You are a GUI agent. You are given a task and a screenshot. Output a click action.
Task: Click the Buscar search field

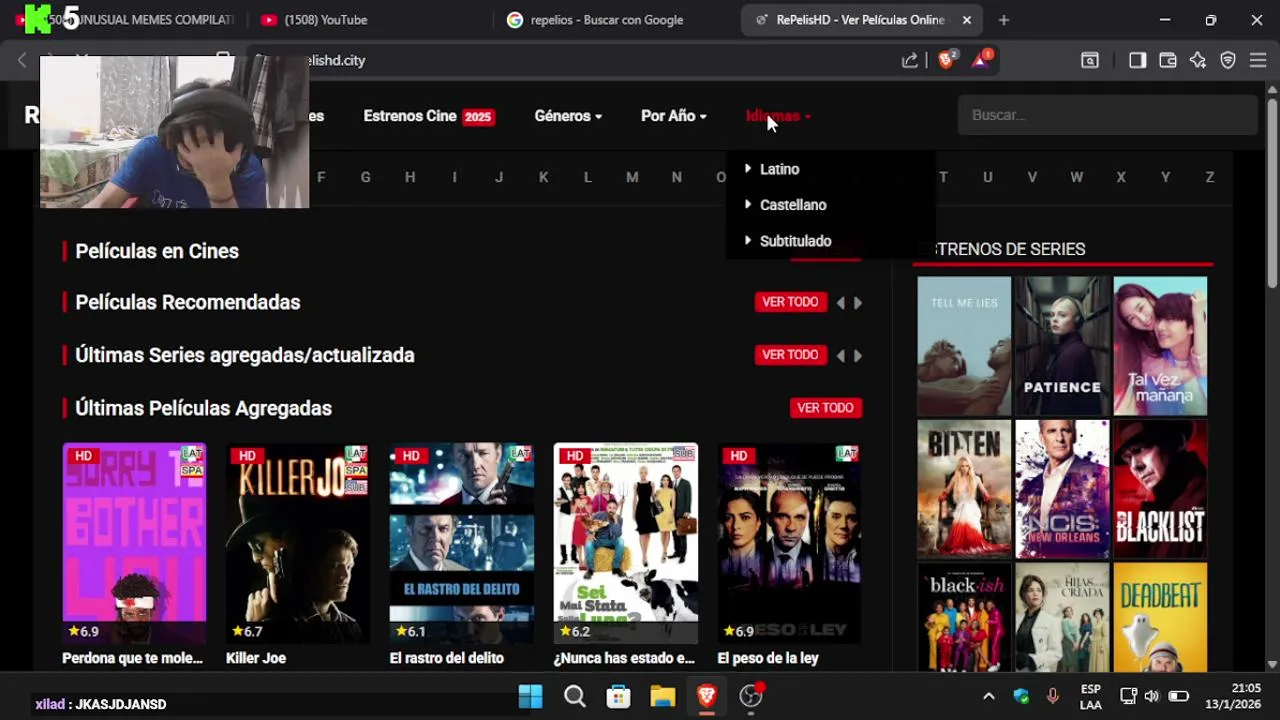(1107, 115)
